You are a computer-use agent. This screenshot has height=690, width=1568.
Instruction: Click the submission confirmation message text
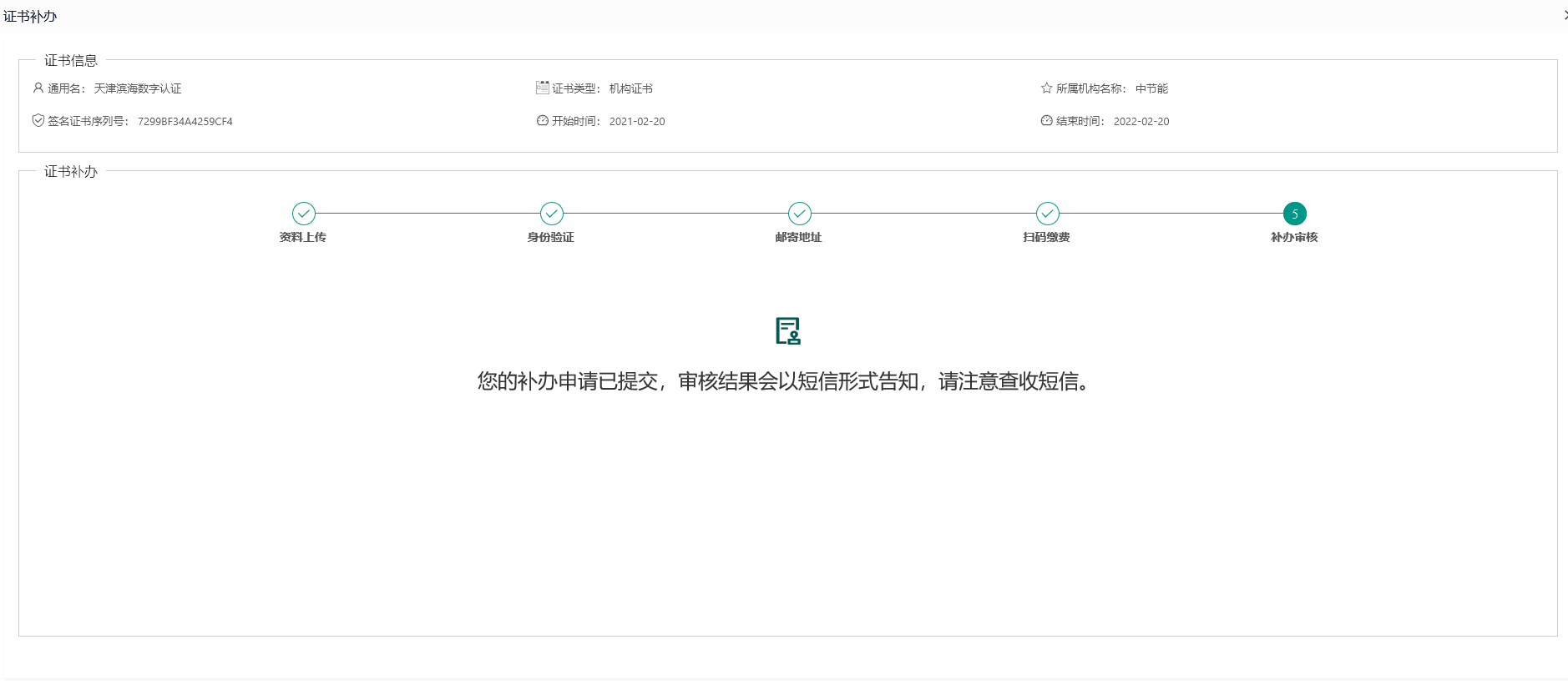pyautogui.click(x=784, y=381)
